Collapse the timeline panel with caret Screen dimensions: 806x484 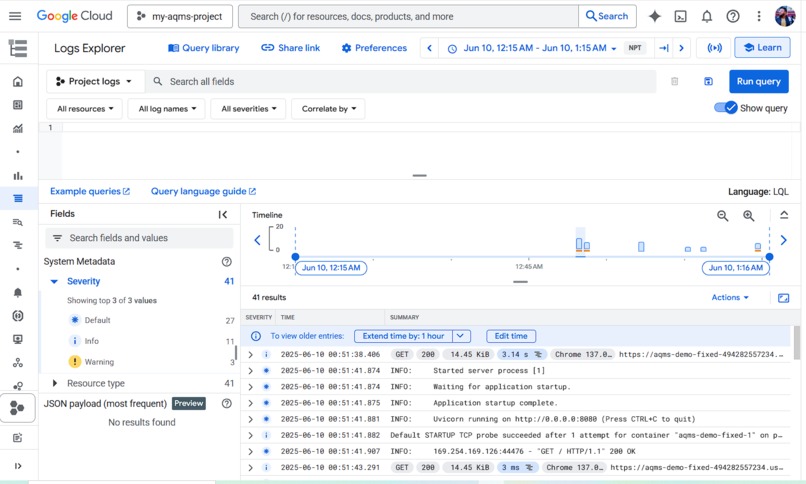(784, 215)
